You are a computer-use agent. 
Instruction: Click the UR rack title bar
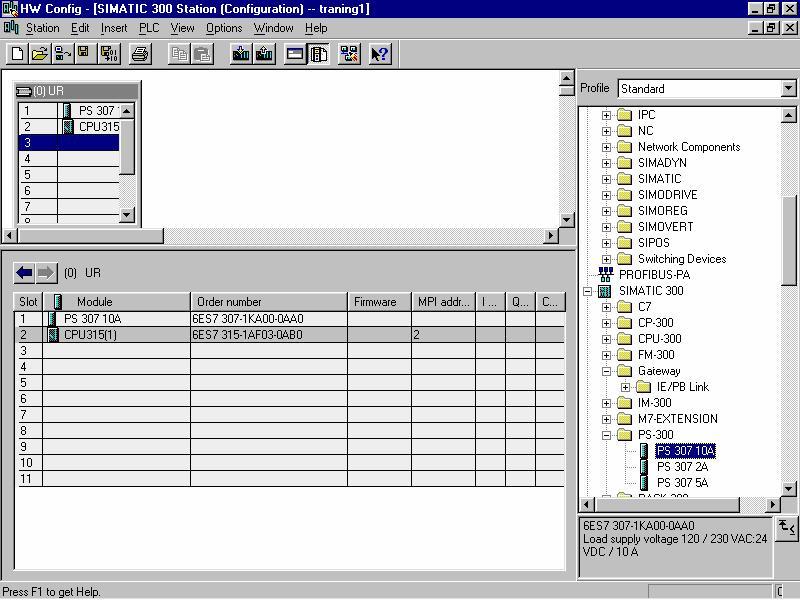click(77, 91)
